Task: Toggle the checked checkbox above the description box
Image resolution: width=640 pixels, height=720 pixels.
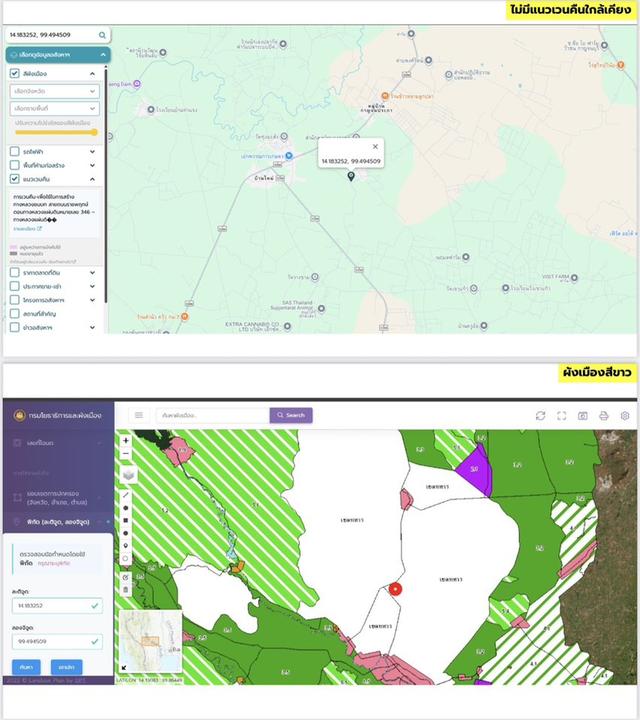Action: point(14,179)
